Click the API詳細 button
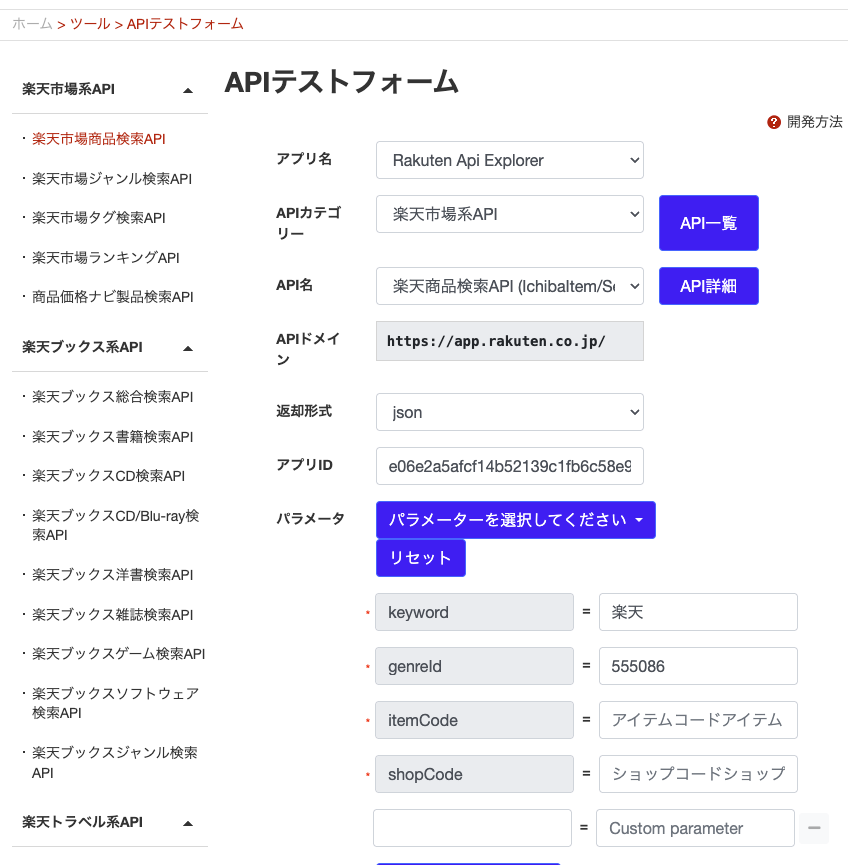 708,286
